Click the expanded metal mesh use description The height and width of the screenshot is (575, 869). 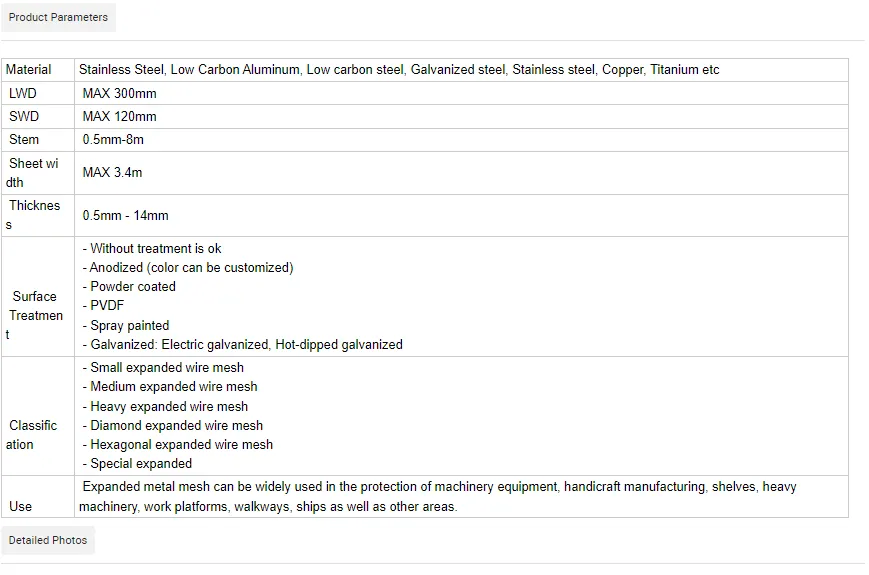click(x=439, y=497)
